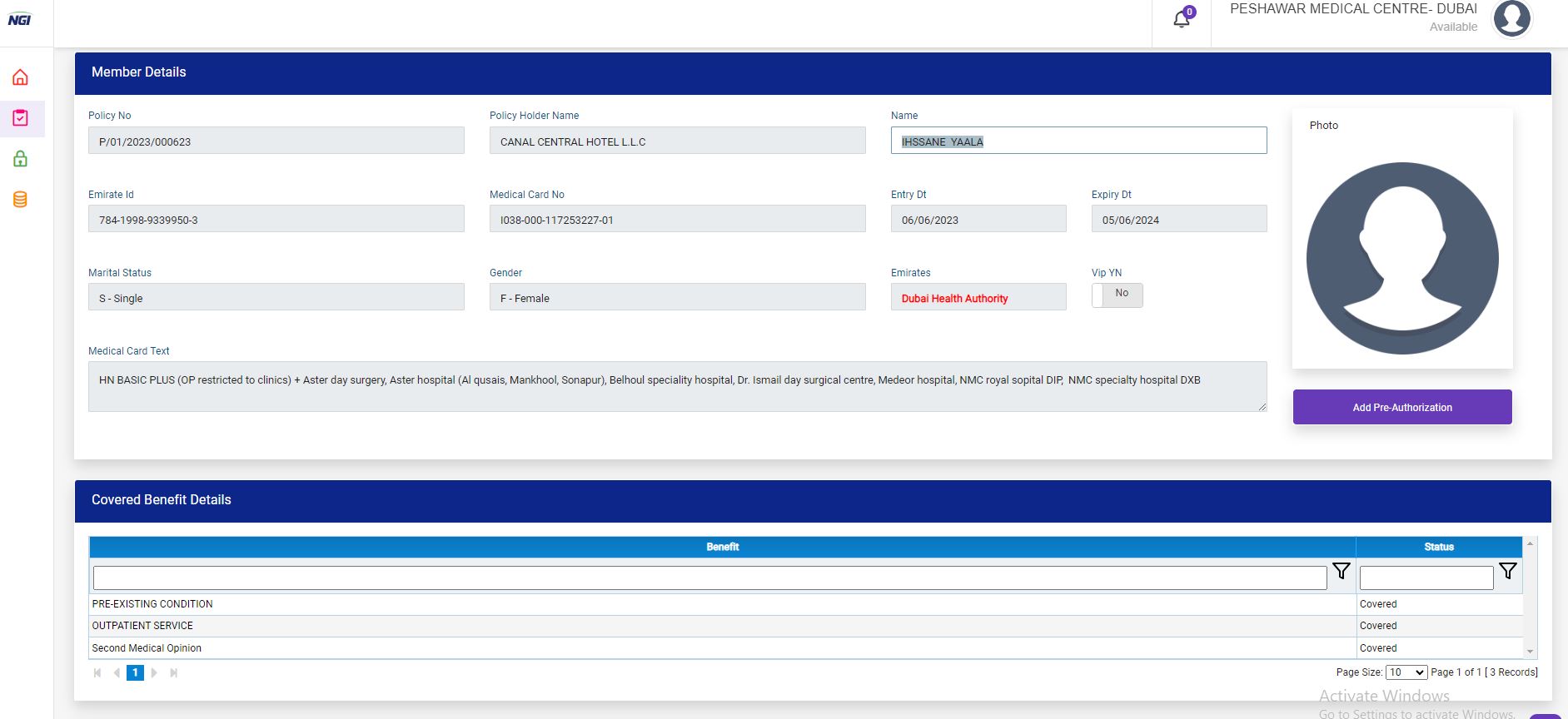Open the clipboard checklist sidebar icon
The width and height of the screenshot is (1568, 719).
click(x=21, y=118)
